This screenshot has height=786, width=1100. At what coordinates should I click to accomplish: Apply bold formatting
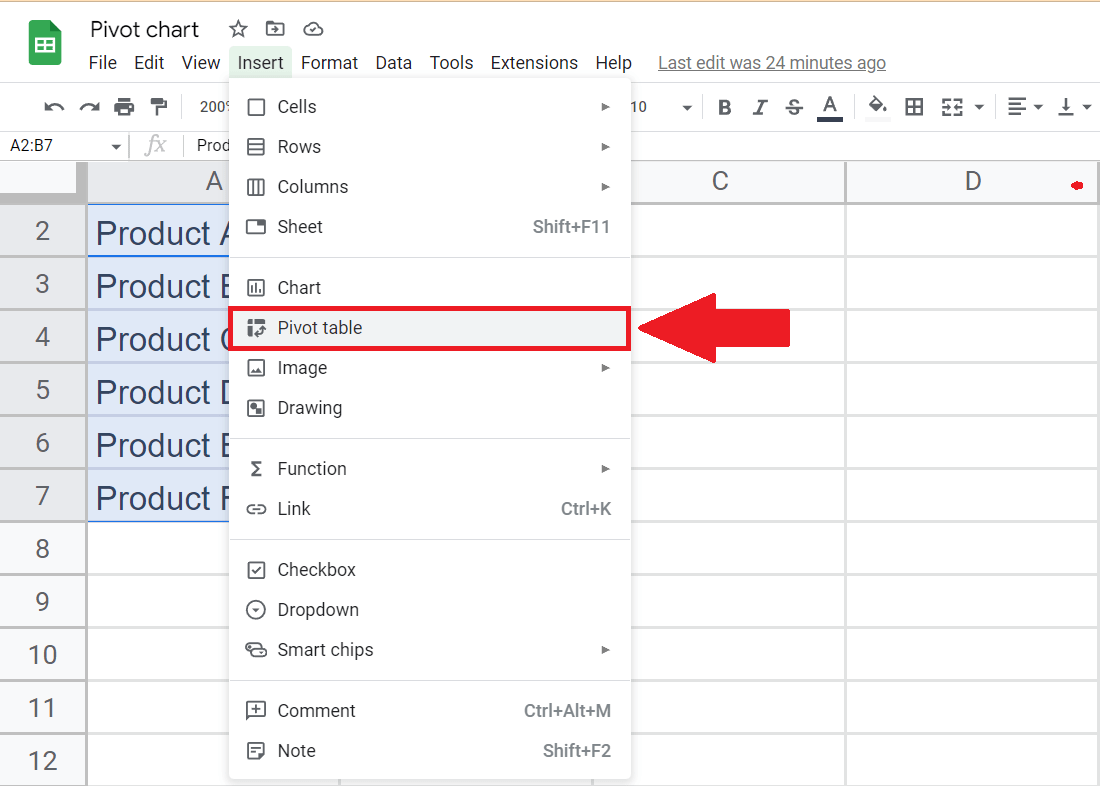[724, 107]
